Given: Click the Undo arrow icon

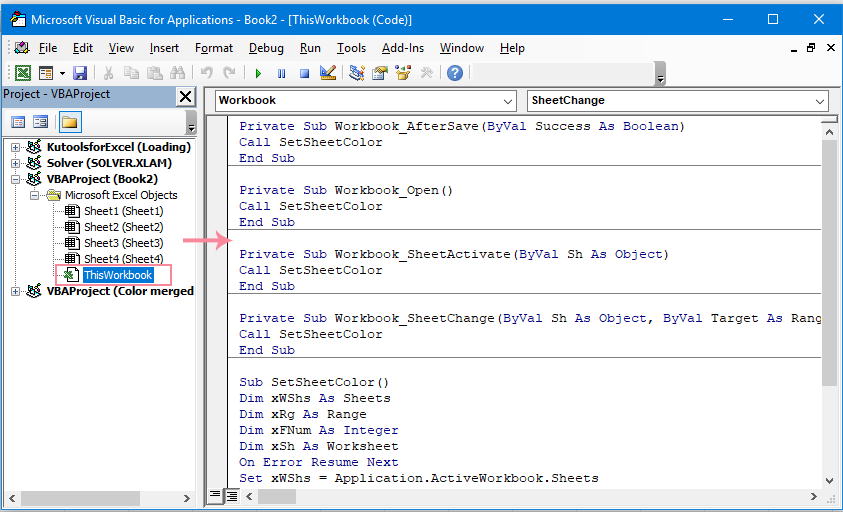Looking at the screenshot, I should [206, 73].
